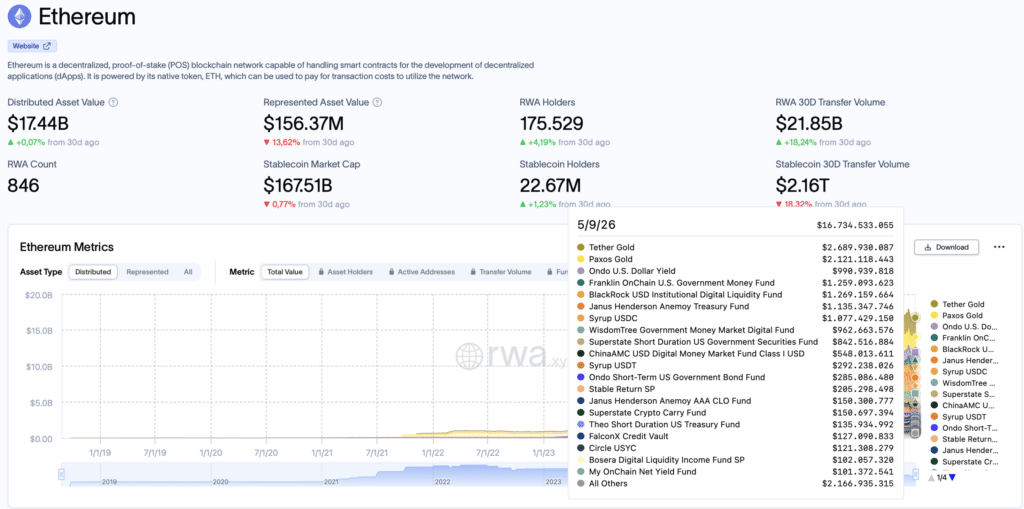The image size is (1024, 509).
Task: Go to next legend page arrow
Action: [952, 478]
